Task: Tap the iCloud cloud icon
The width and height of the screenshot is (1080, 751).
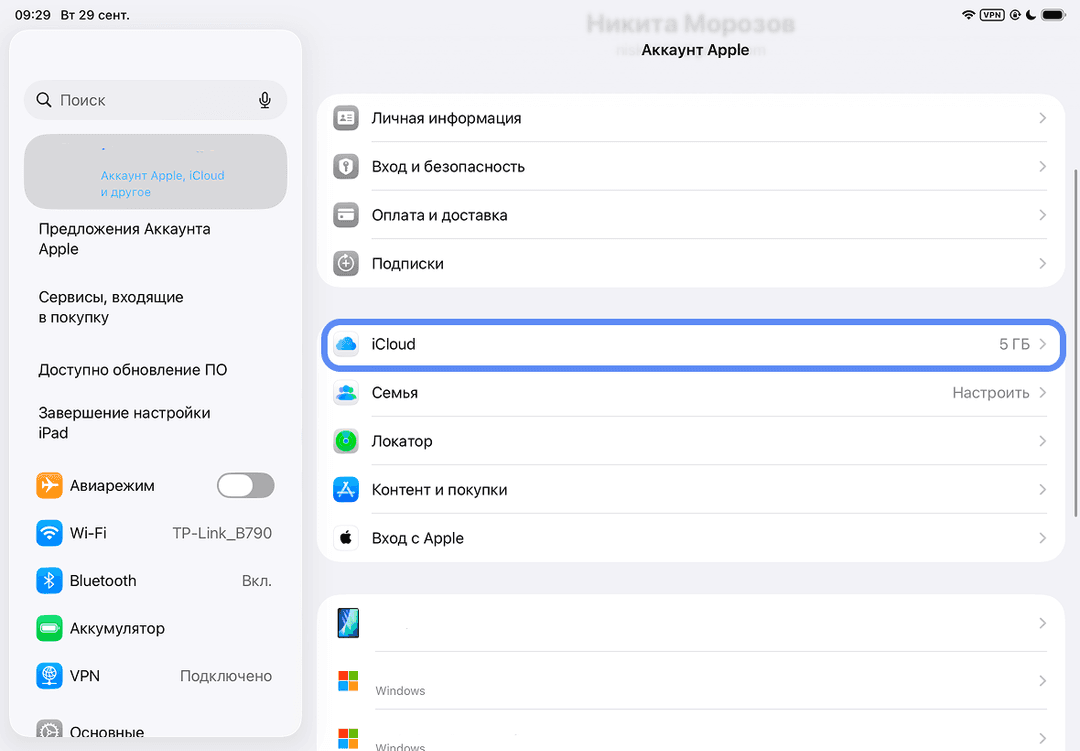Action: pos(346,344)
